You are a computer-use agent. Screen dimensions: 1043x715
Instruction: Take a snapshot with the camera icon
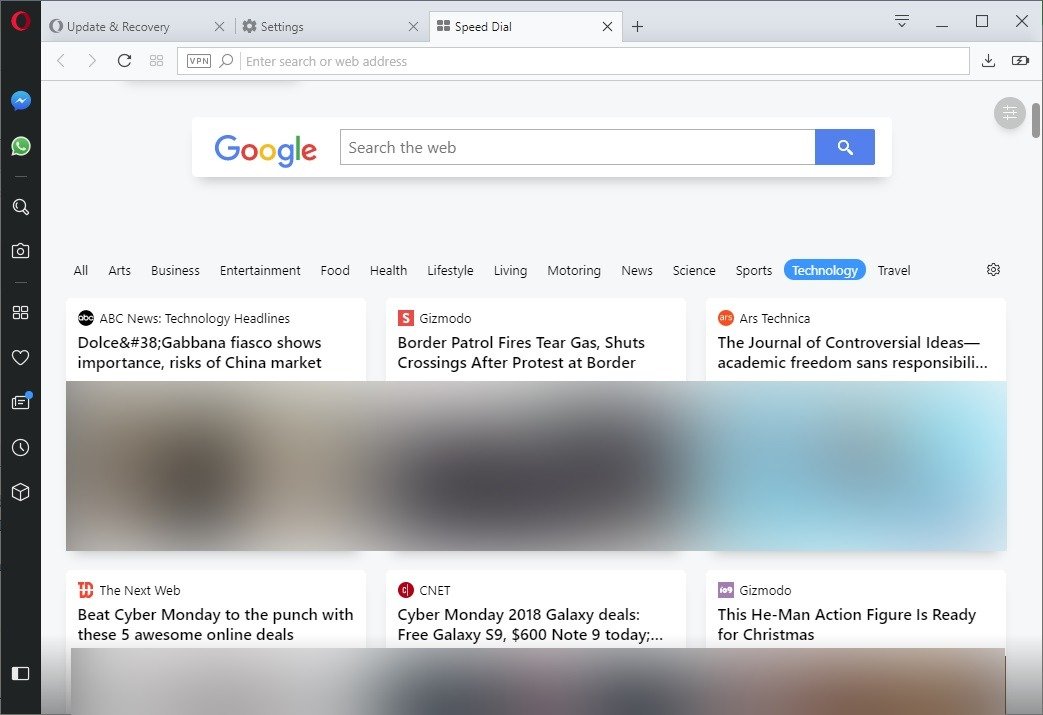(21, 251)
